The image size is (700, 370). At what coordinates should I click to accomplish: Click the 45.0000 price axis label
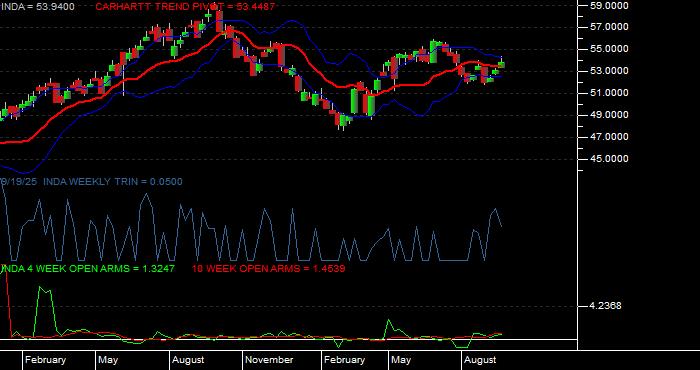pos(609,159)
